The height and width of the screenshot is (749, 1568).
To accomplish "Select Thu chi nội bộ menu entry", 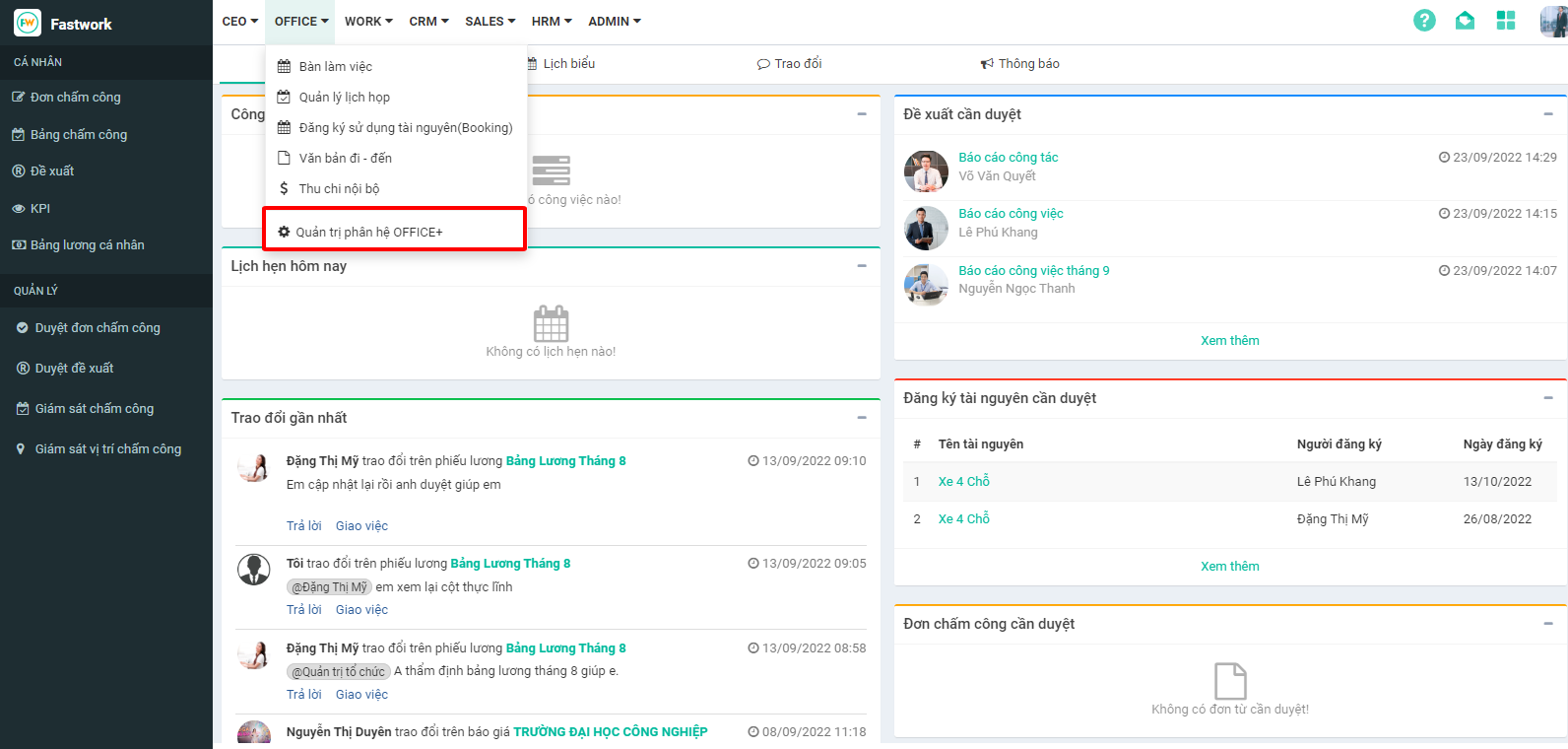I will point(339,188).
